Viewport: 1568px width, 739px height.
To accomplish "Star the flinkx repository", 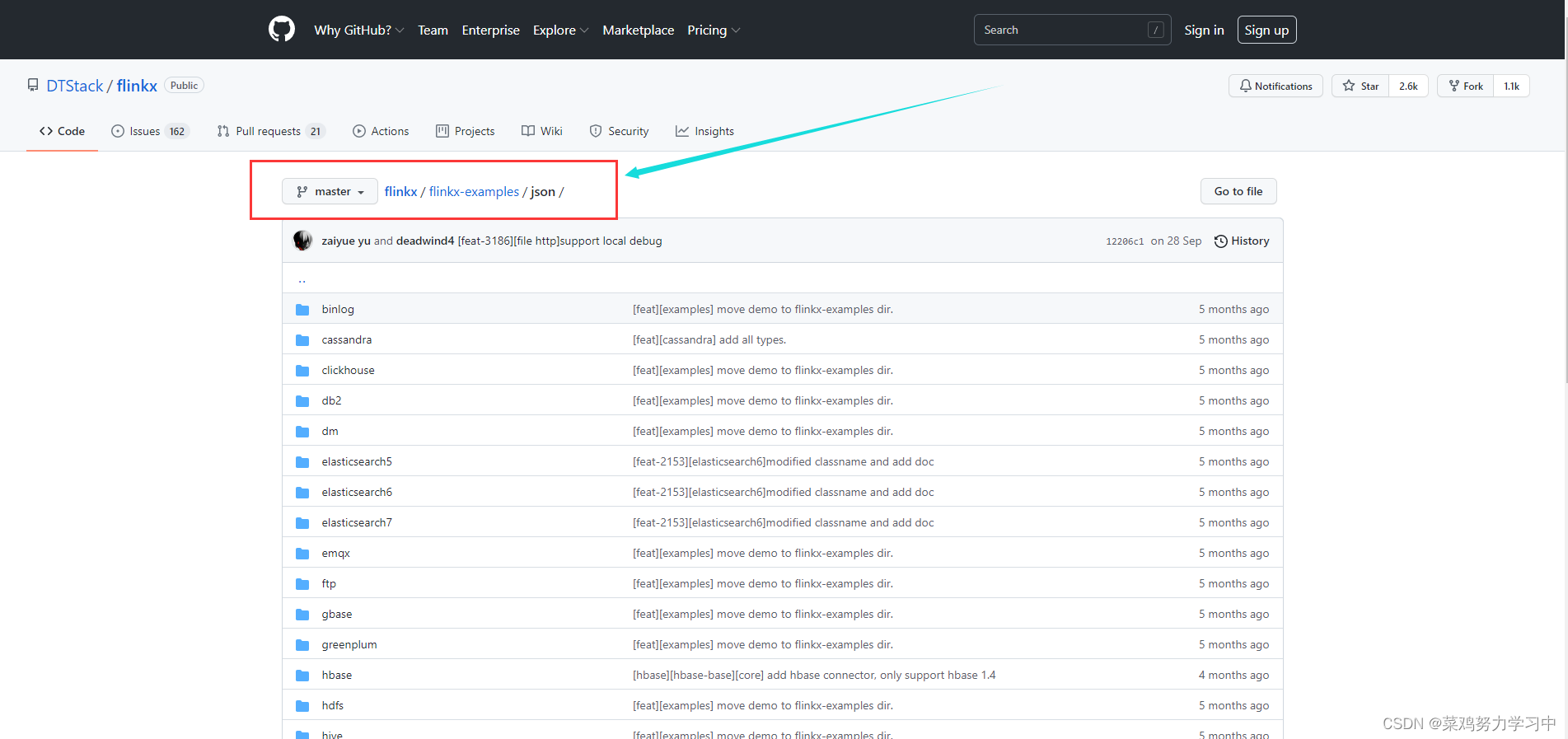I will click(1360, 86).
